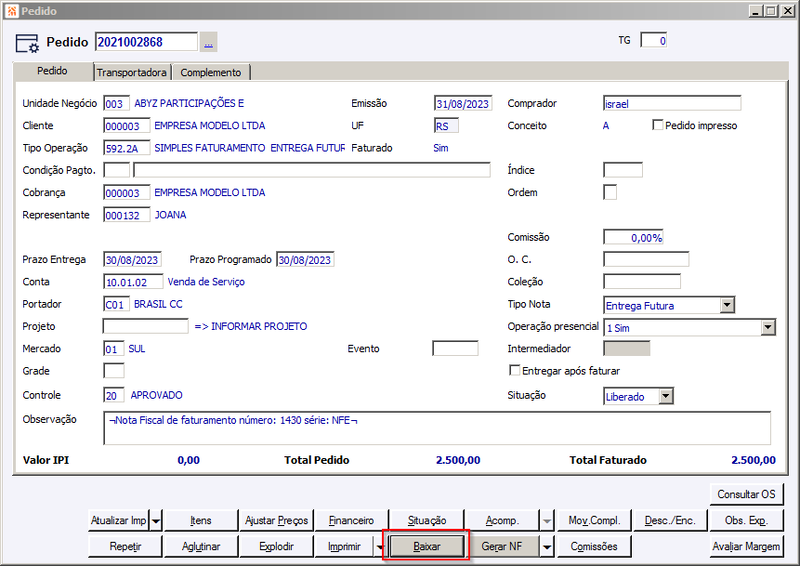Viewport: 800px width, 566px height.
Task: Switch to the Transportadora tab
Action: point(132,72)
